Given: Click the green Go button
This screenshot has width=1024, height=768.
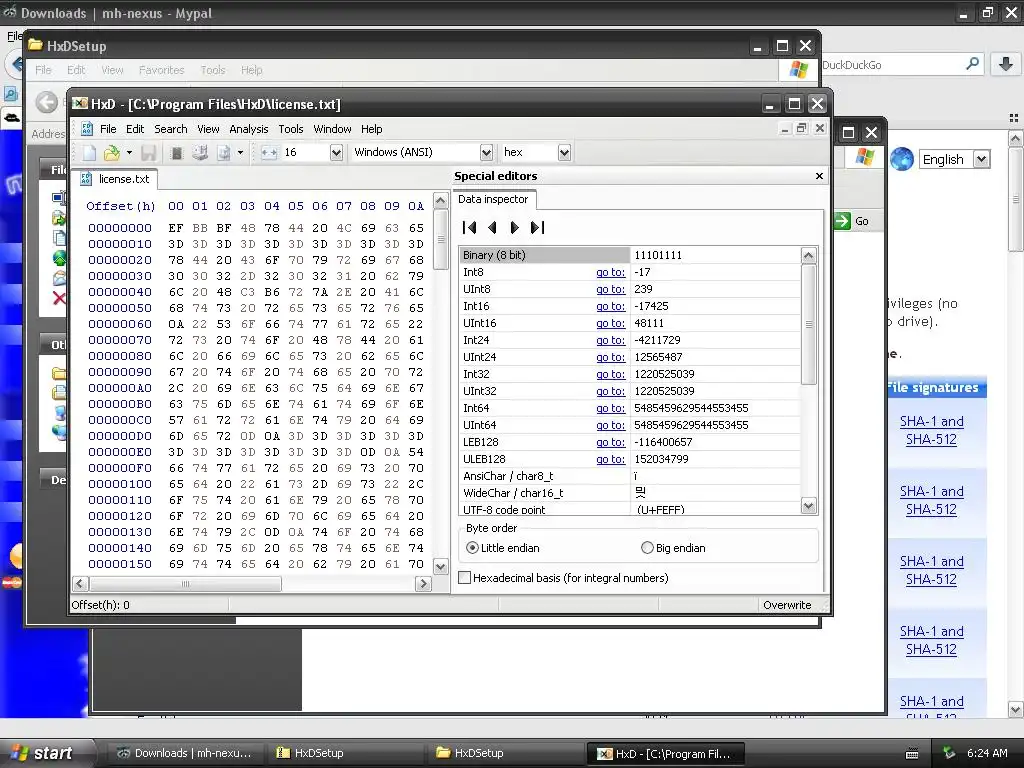Looking at the screenshot, I should click(852, 221).
